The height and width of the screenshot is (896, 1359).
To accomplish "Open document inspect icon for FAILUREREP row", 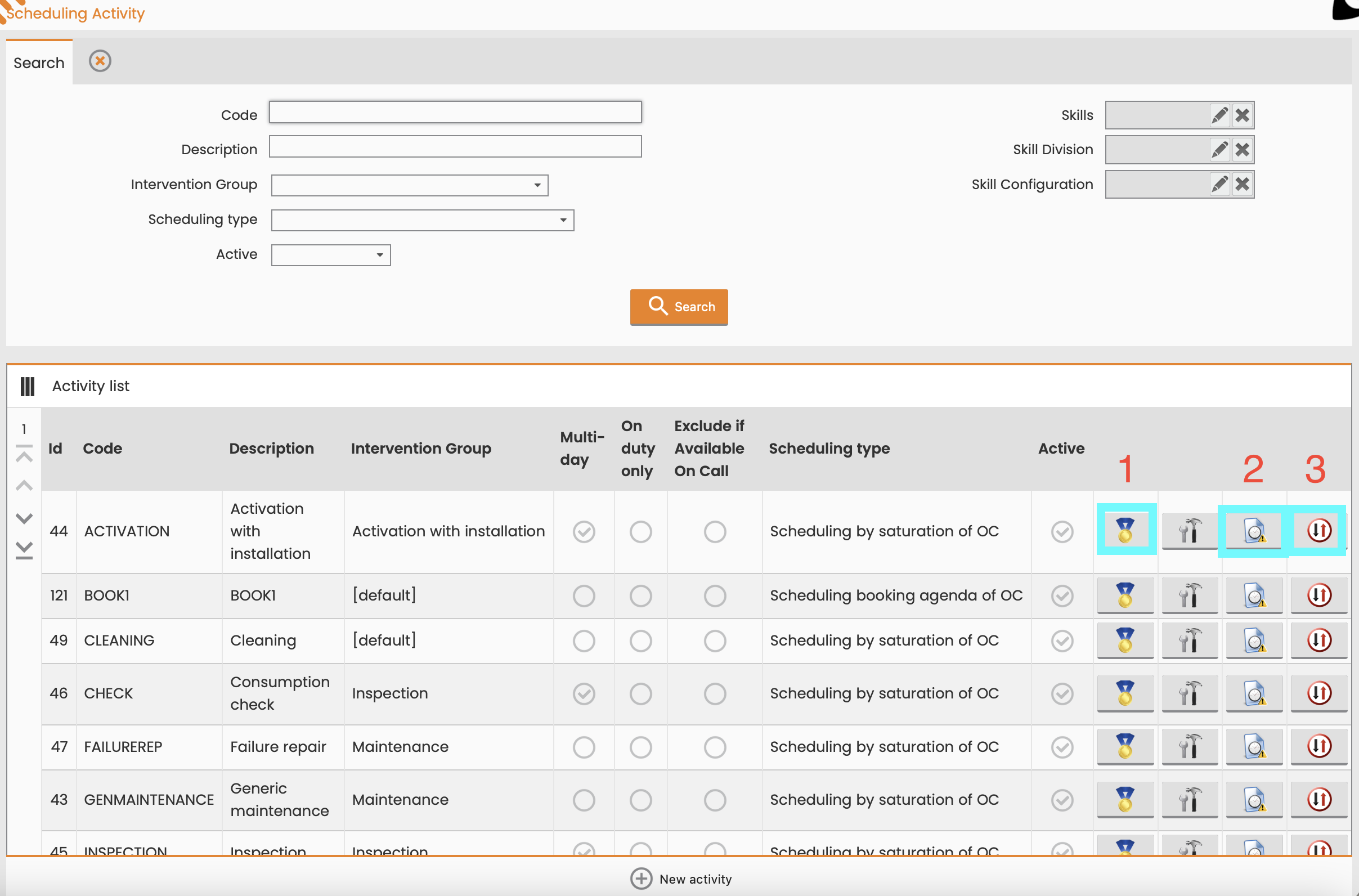I will click(1254, 747).
